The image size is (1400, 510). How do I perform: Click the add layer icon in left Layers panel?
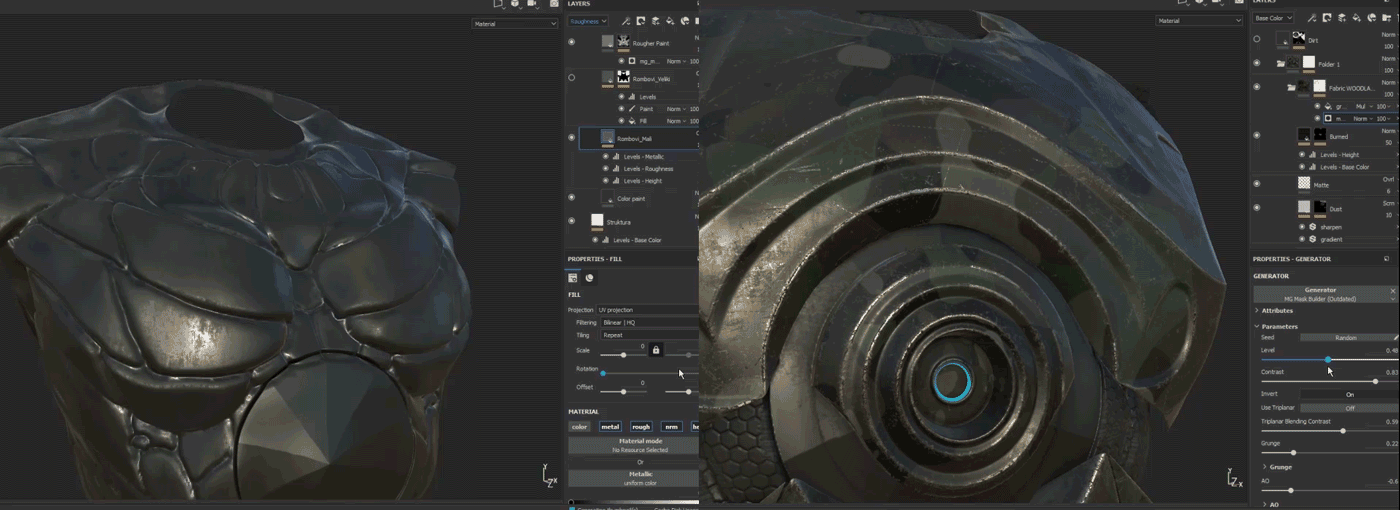point(656,20)
